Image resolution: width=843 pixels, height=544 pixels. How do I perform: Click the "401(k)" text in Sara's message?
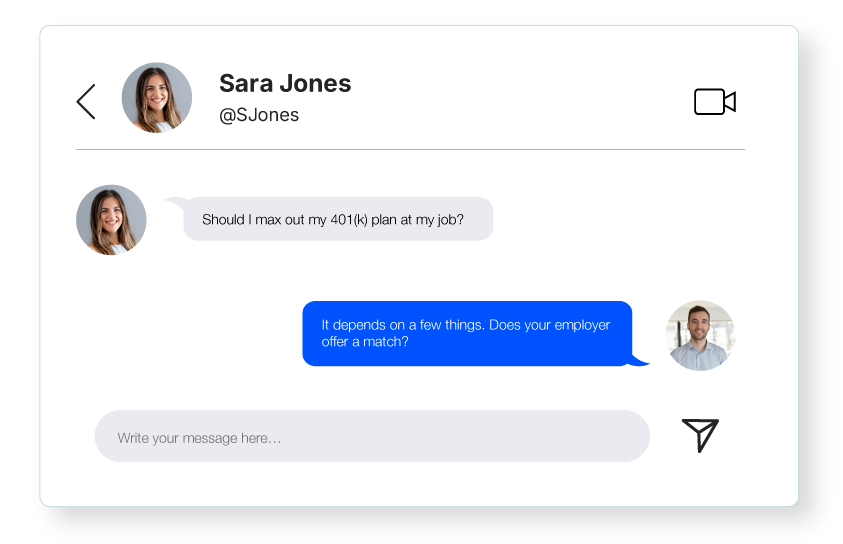point(349,220)
